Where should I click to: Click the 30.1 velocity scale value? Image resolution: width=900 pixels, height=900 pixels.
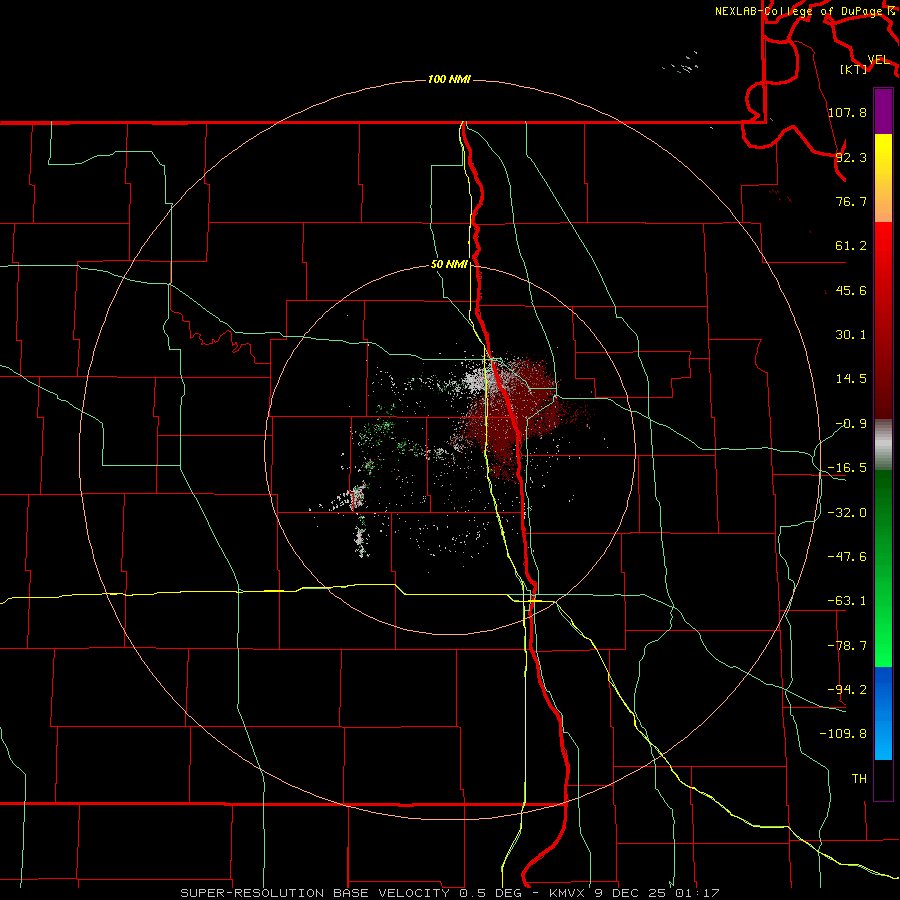[851, 335]
